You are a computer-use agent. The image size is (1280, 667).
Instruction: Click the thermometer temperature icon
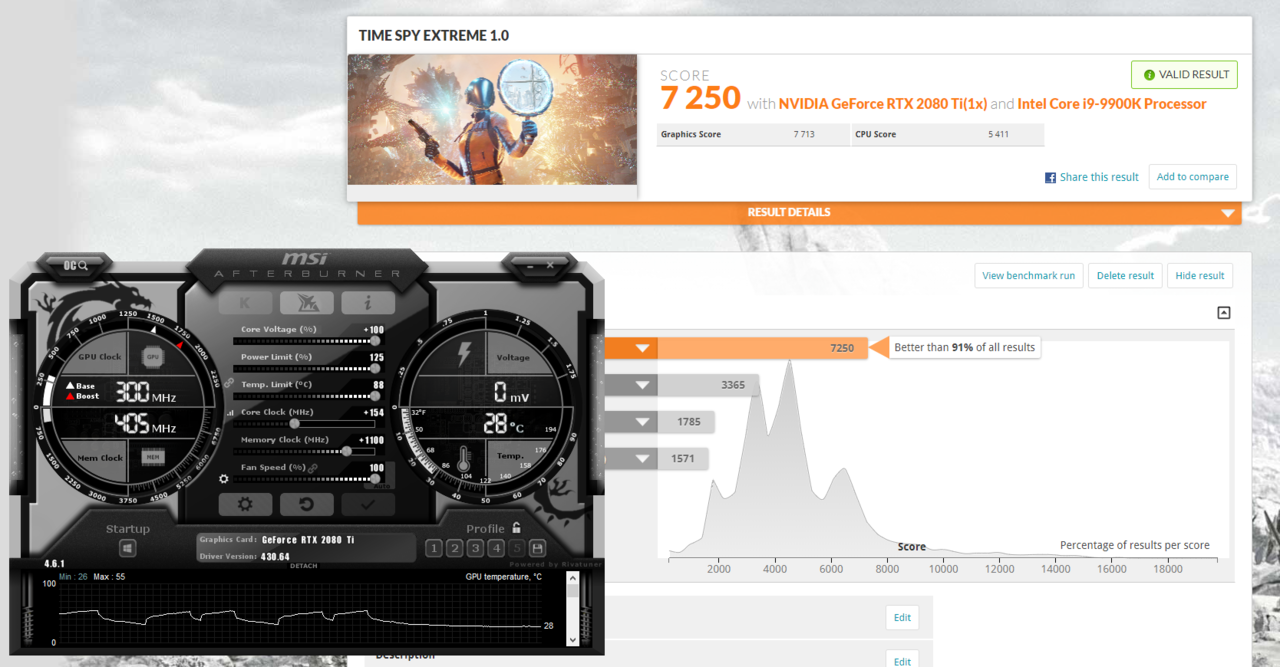tap(464, 459)
